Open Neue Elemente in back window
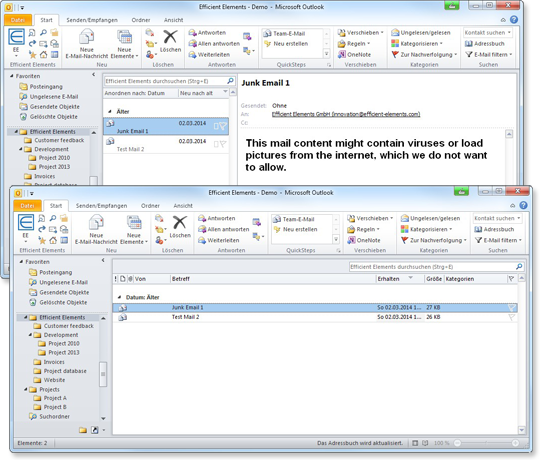Viewport: 541px width, 460px height. pyautogui.click(x=124, y=43)
